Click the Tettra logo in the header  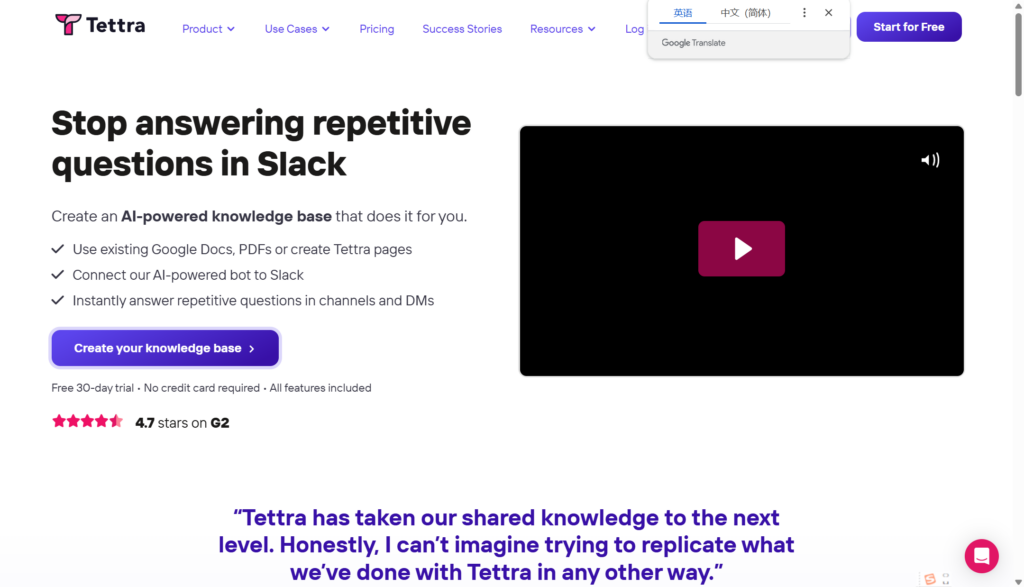point(100,25)
